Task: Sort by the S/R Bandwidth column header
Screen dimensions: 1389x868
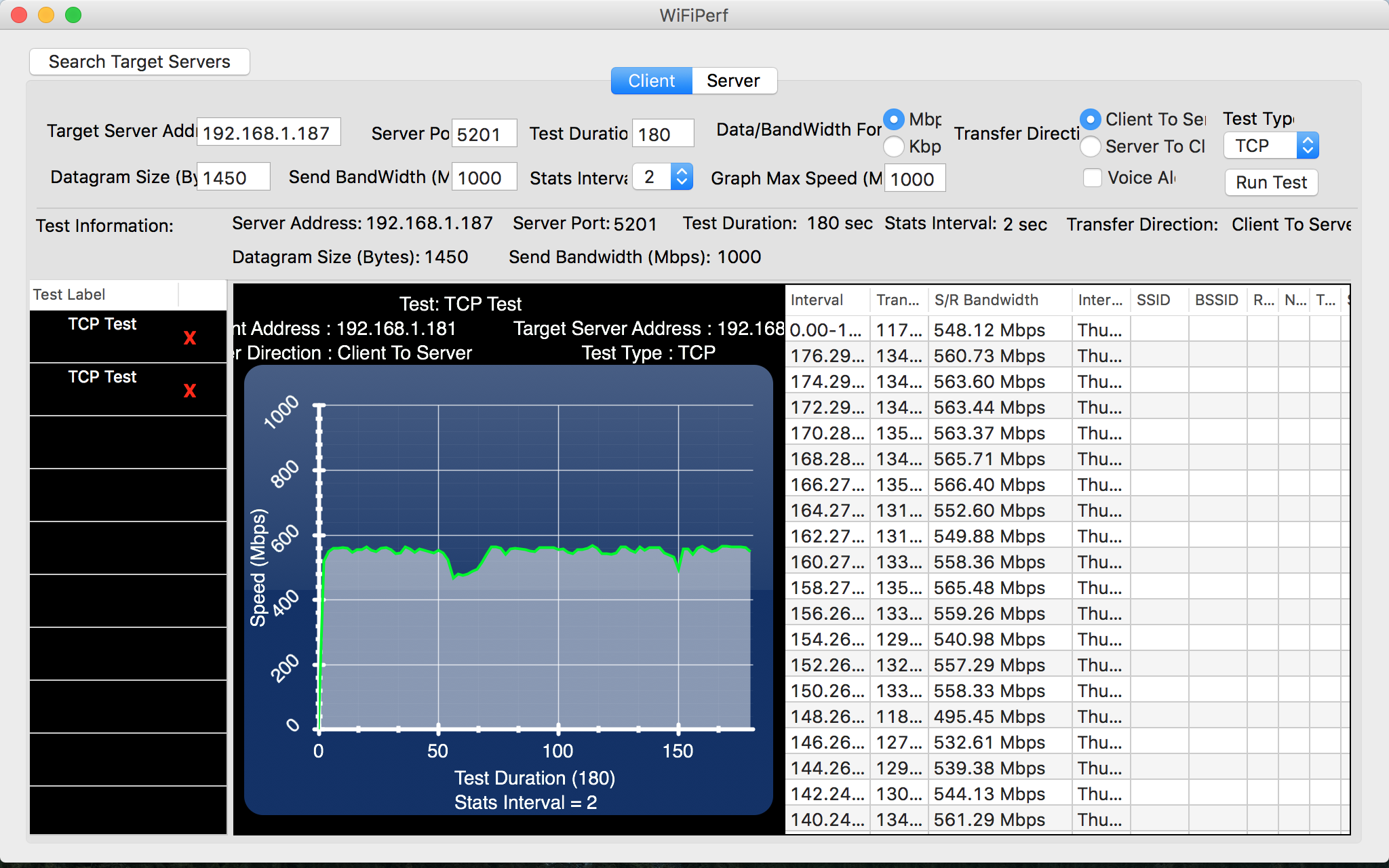Action: 985,300
